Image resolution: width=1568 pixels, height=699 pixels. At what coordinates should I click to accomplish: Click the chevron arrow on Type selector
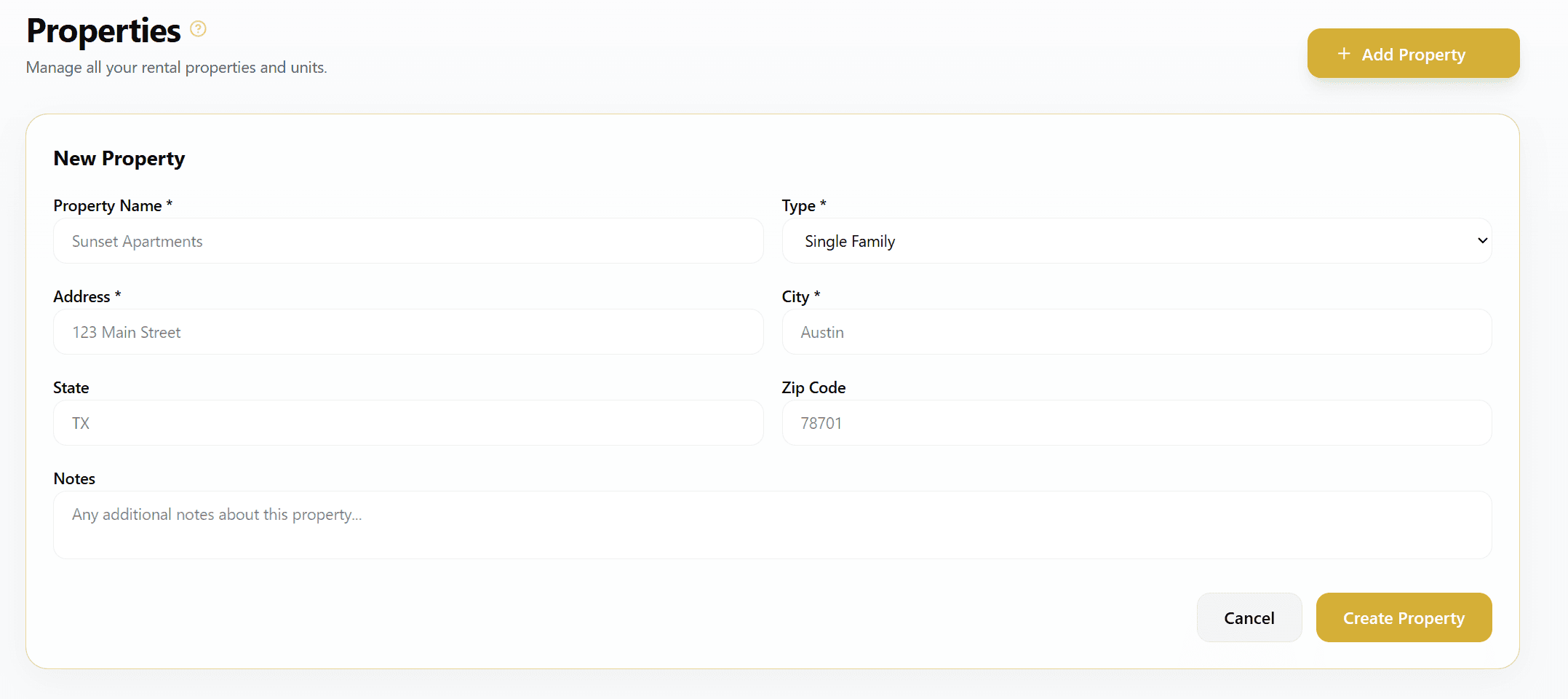pos(1482,241)
